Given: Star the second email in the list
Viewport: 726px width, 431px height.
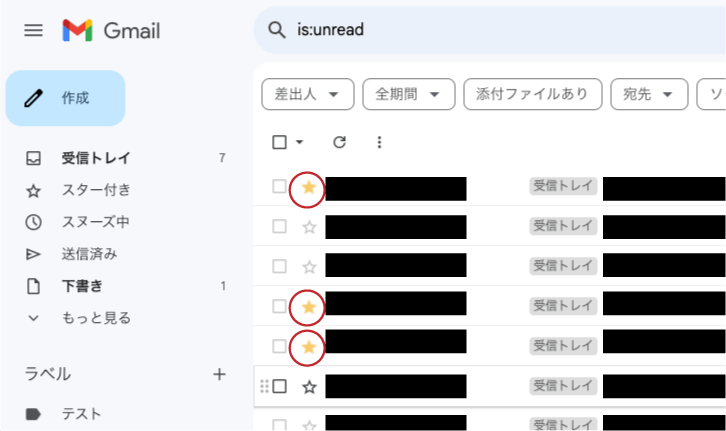Looking at the screenshot, I should (x=309, y=227).
